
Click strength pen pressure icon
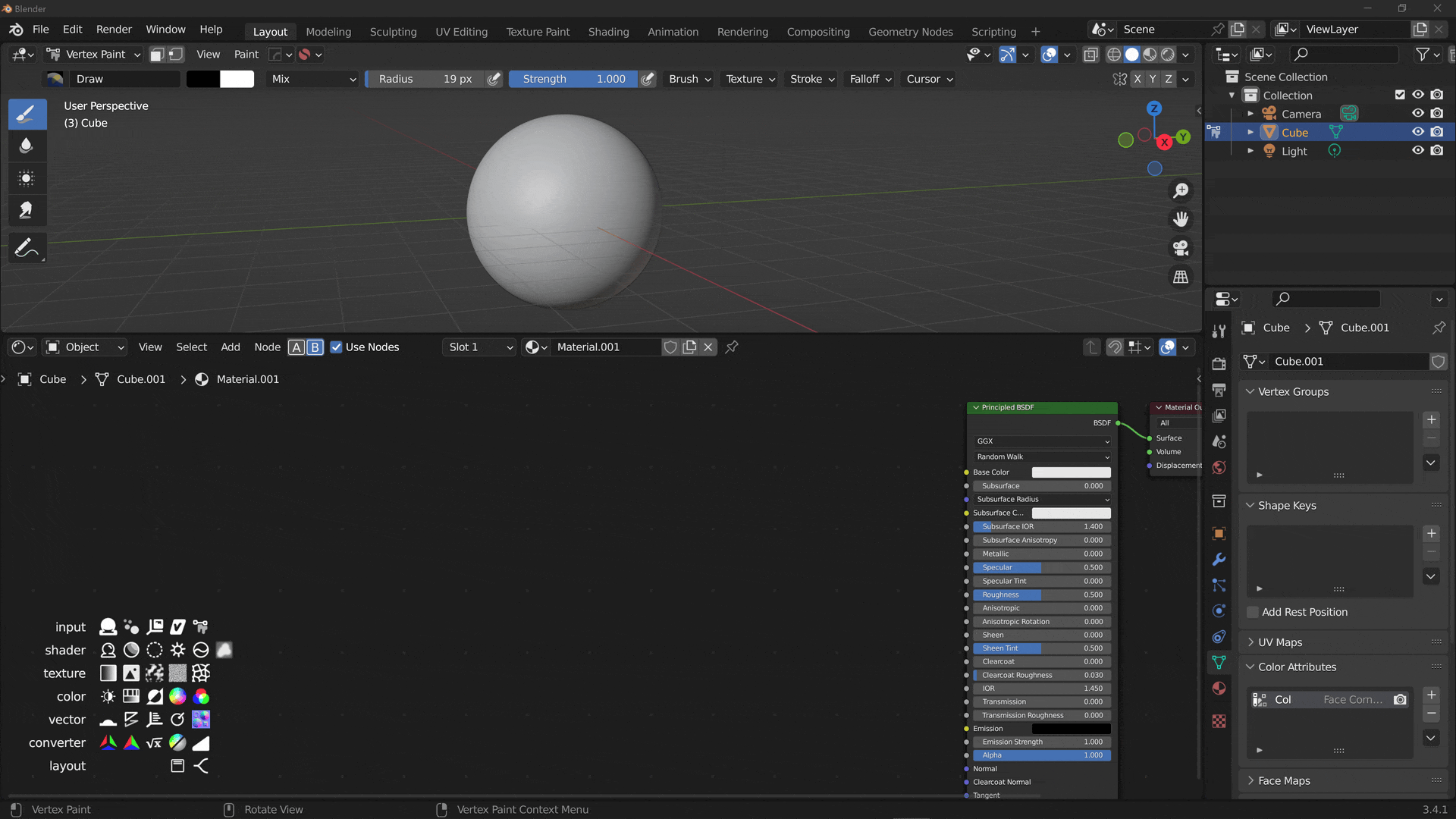tap(648, 79)
